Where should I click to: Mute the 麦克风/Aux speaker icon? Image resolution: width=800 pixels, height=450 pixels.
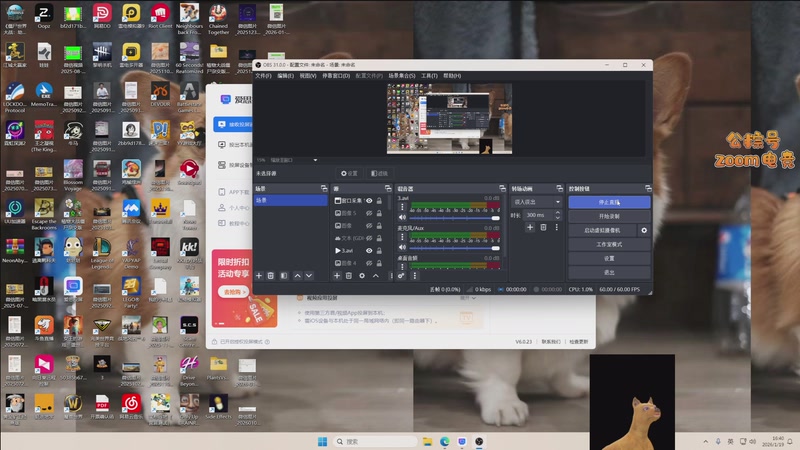coord(403,247)
